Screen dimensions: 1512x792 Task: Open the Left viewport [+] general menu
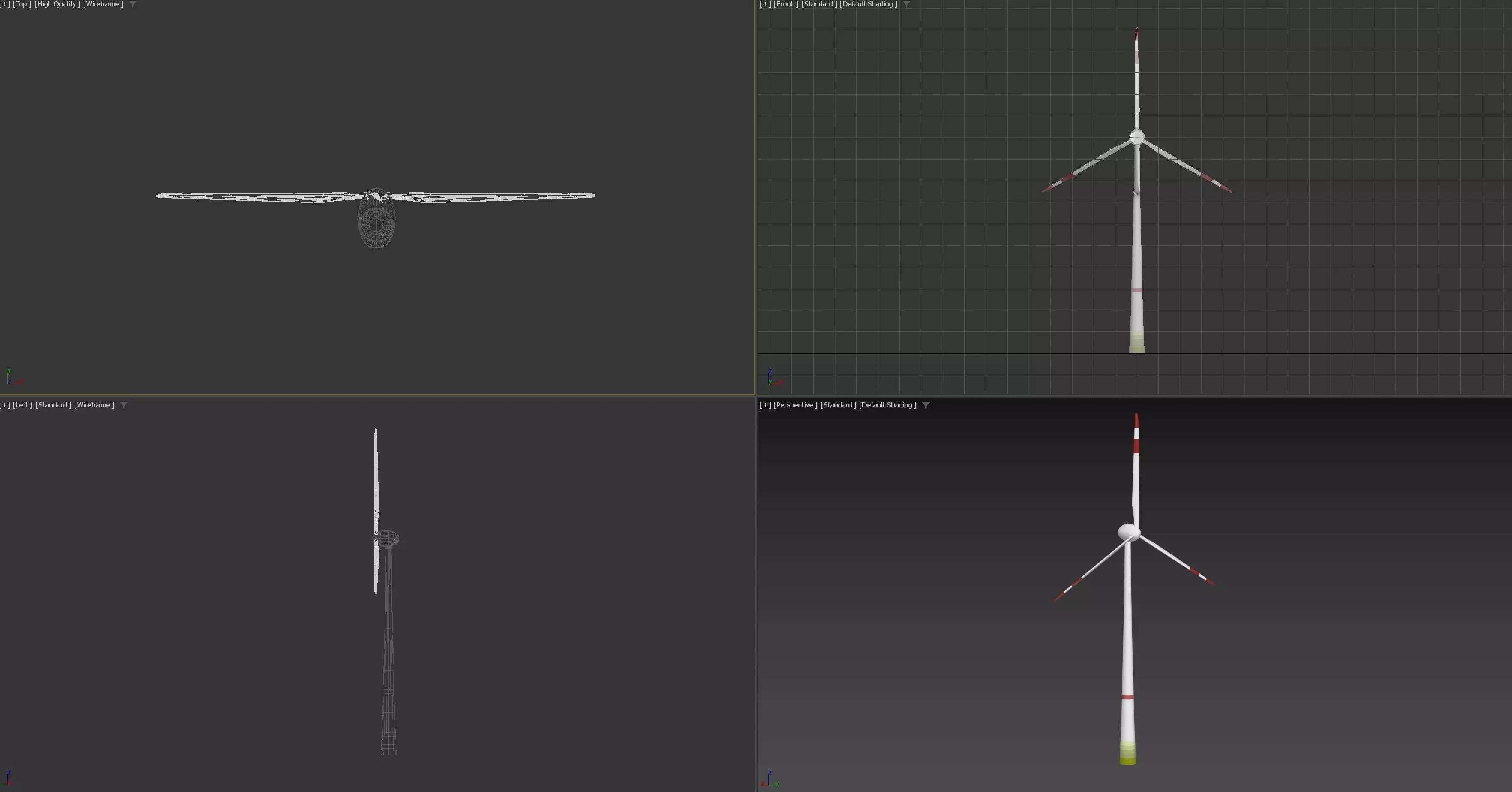[5, 405]
